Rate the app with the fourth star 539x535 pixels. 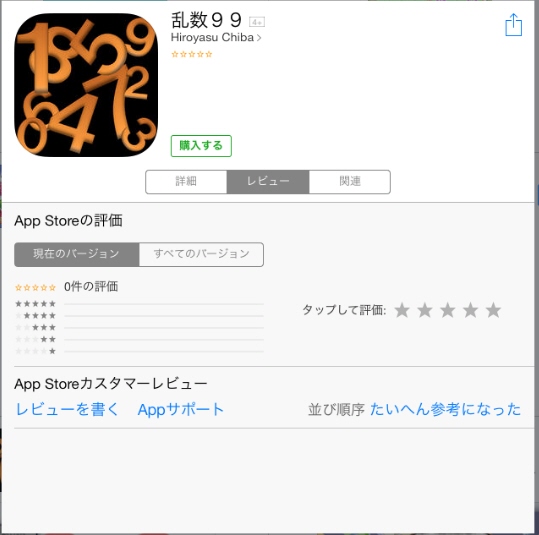coord(471,310)
